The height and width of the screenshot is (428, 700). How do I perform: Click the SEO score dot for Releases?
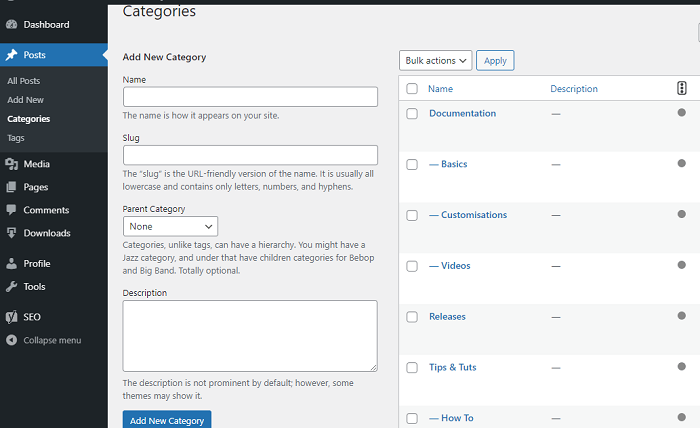click(x=682, y=316)
